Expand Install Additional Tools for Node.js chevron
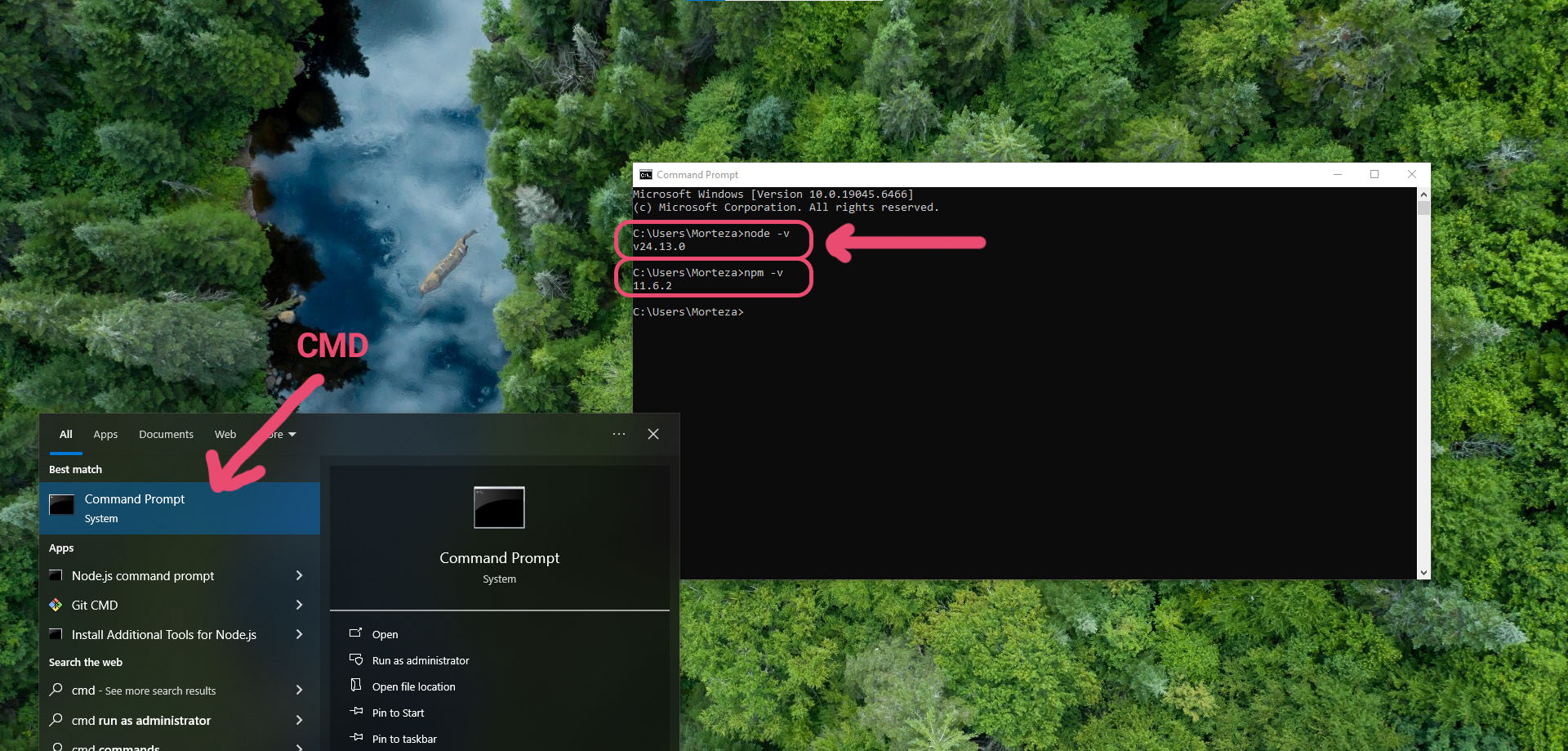Image resolution: width=1568 pixels, height=751 pixels. pyautogui.click(x=299, y=634)
